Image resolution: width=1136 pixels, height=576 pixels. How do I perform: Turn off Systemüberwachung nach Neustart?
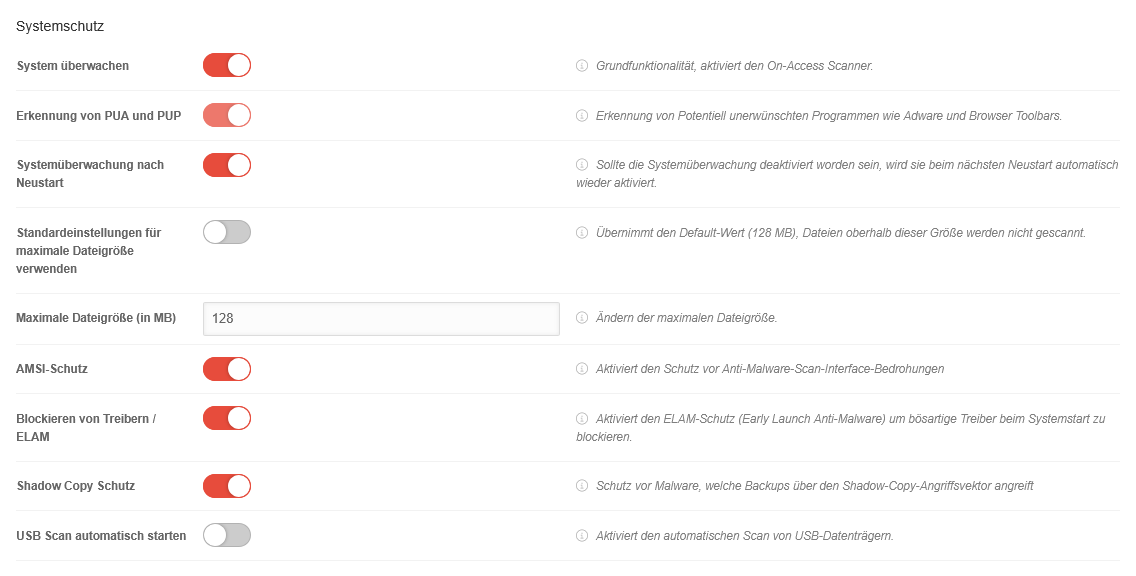pos(226,164)
